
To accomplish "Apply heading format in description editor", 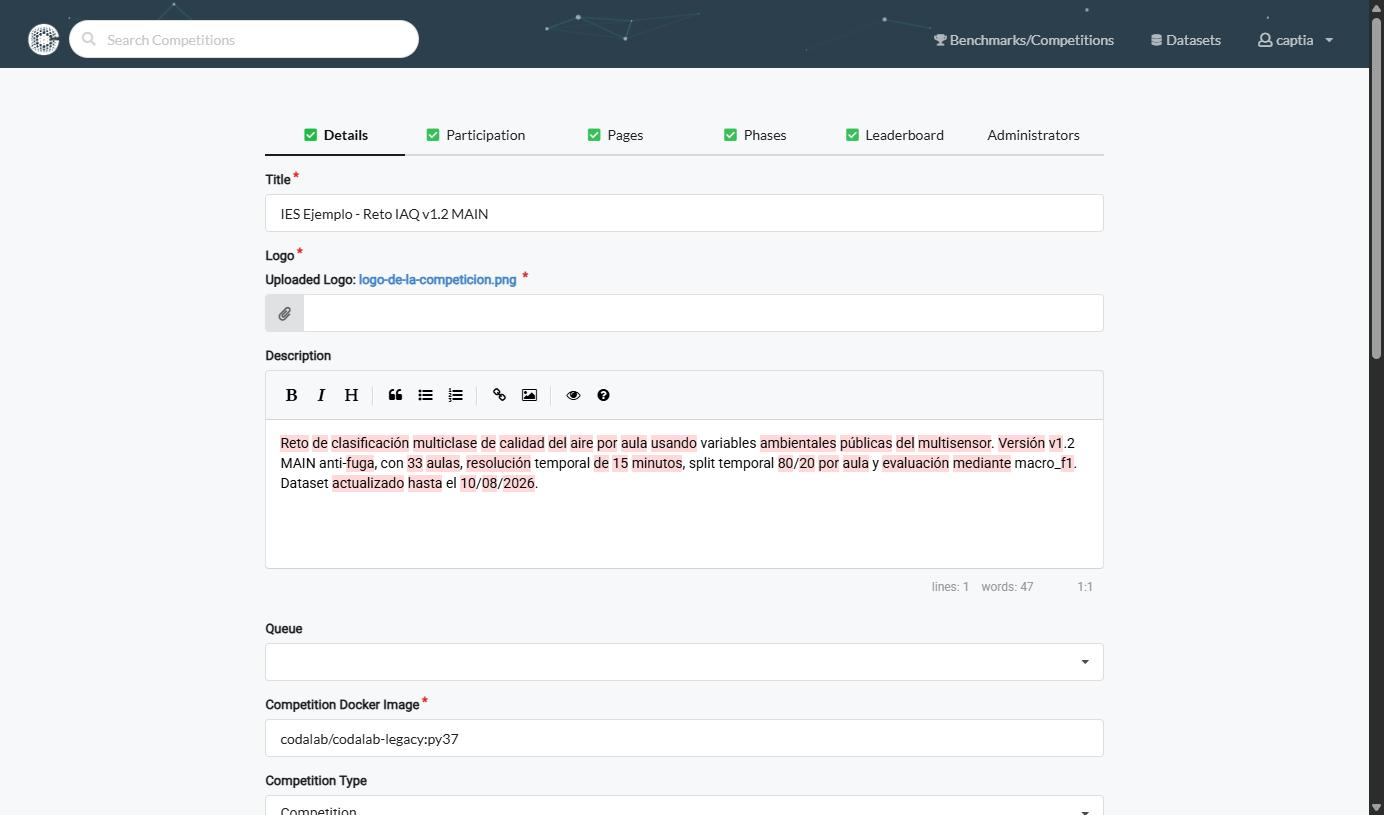I will 351,395.
